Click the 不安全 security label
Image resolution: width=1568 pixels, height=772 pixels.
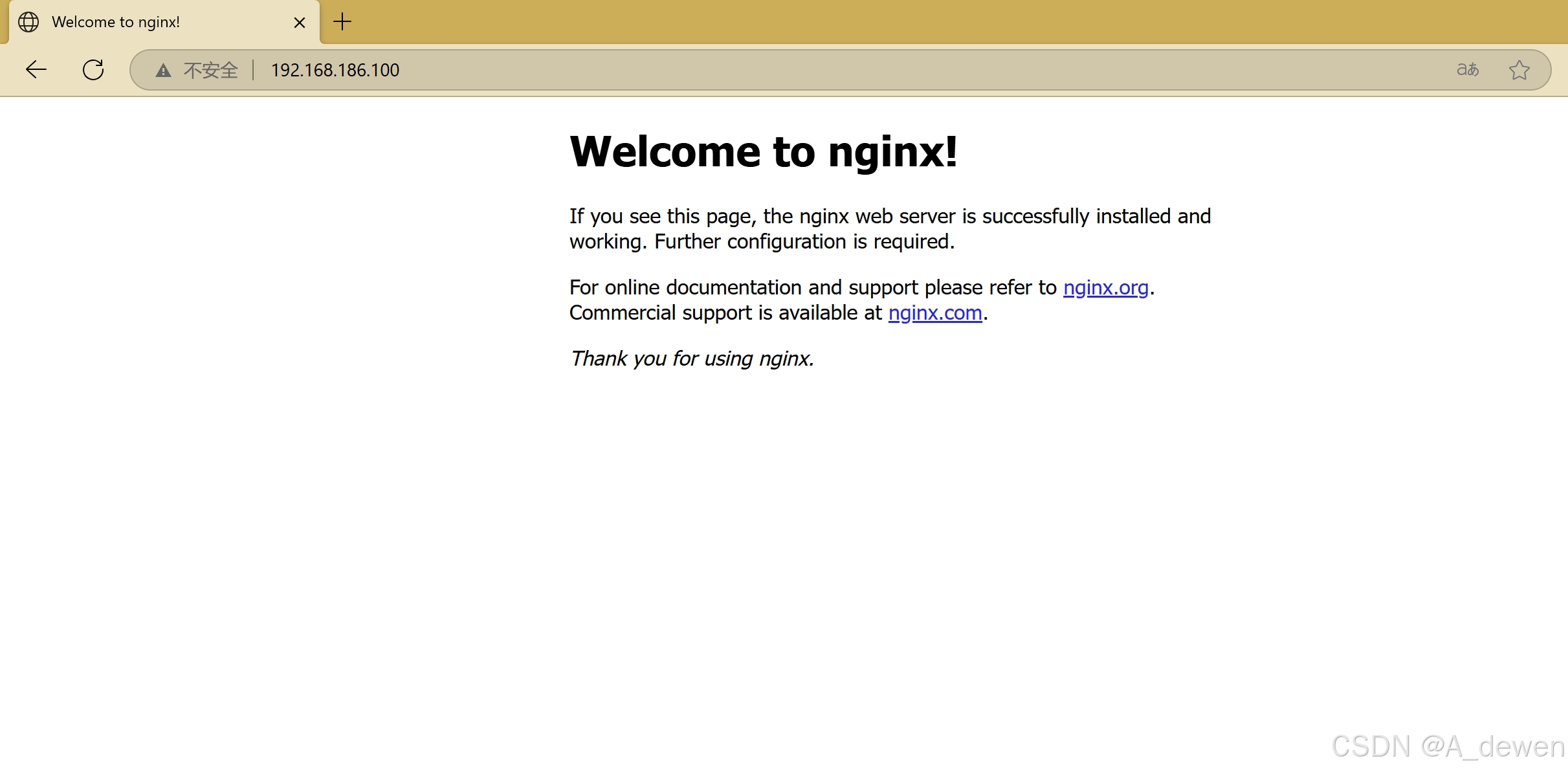[210, 70]
